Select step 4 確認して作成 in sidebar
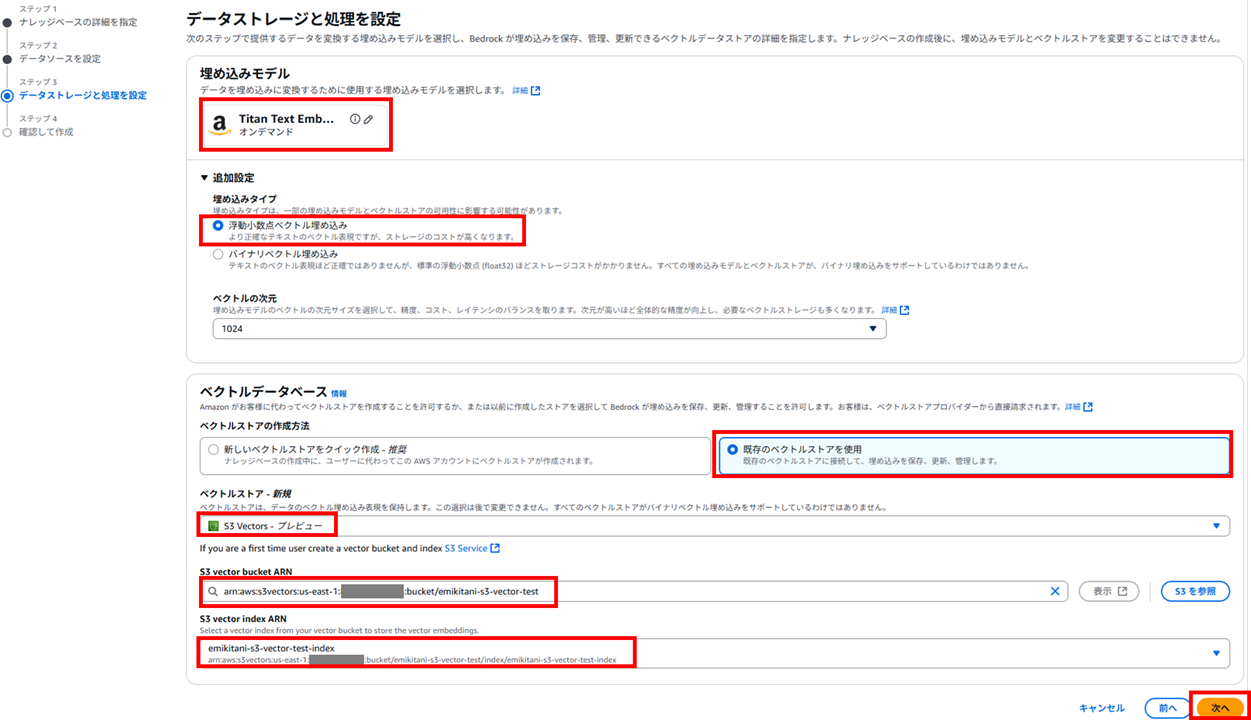 coord(46,132)
